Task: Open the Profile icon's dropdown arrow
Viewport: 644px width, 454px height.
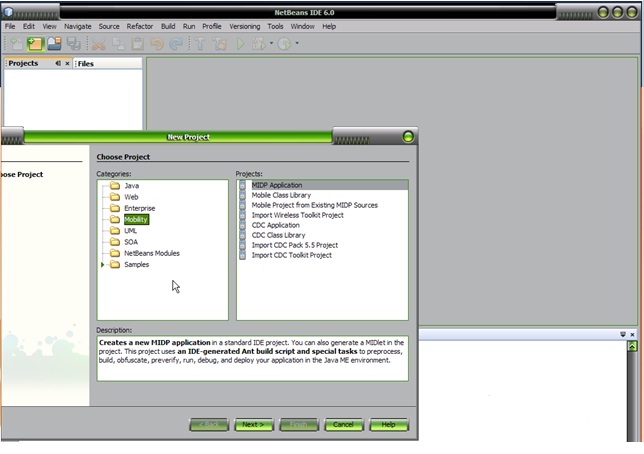Action: [x=297, y=43]
